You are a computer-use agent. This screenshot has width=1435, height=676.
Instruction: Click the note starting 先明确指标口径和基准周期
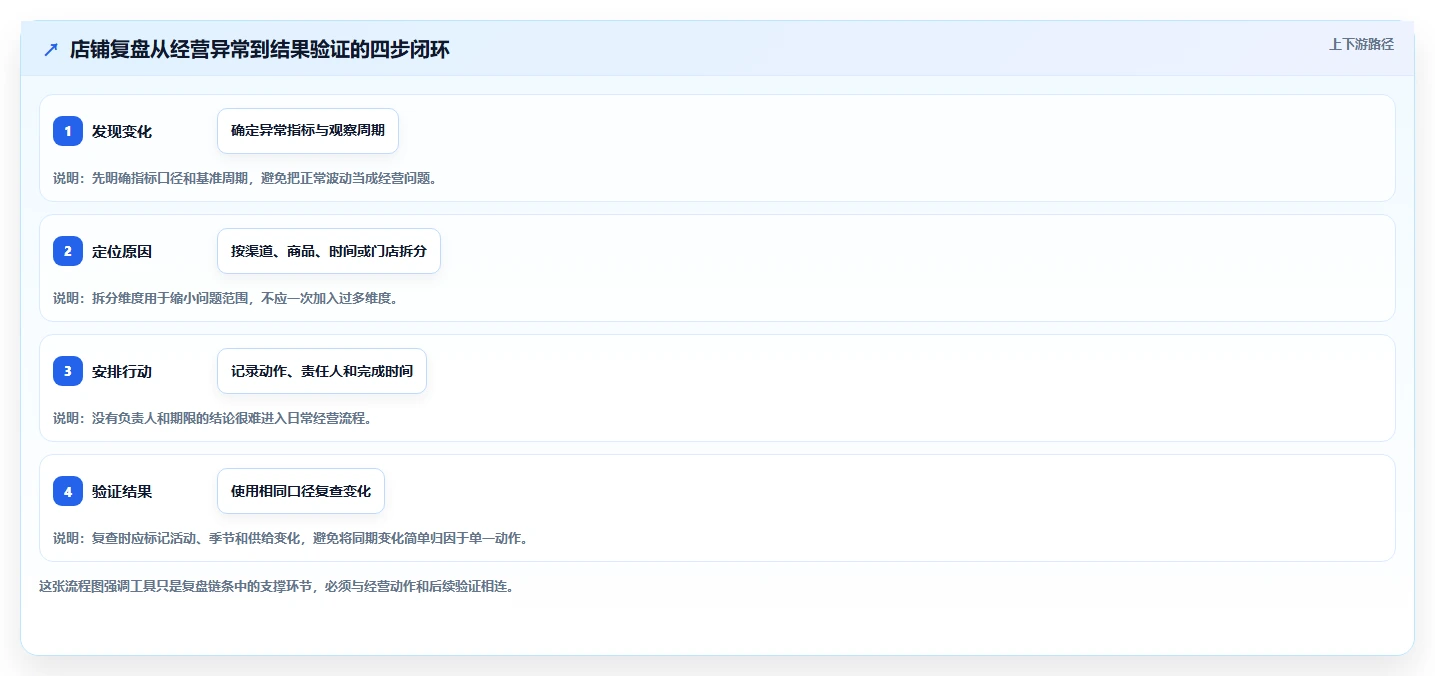click(x=245, y=178)
